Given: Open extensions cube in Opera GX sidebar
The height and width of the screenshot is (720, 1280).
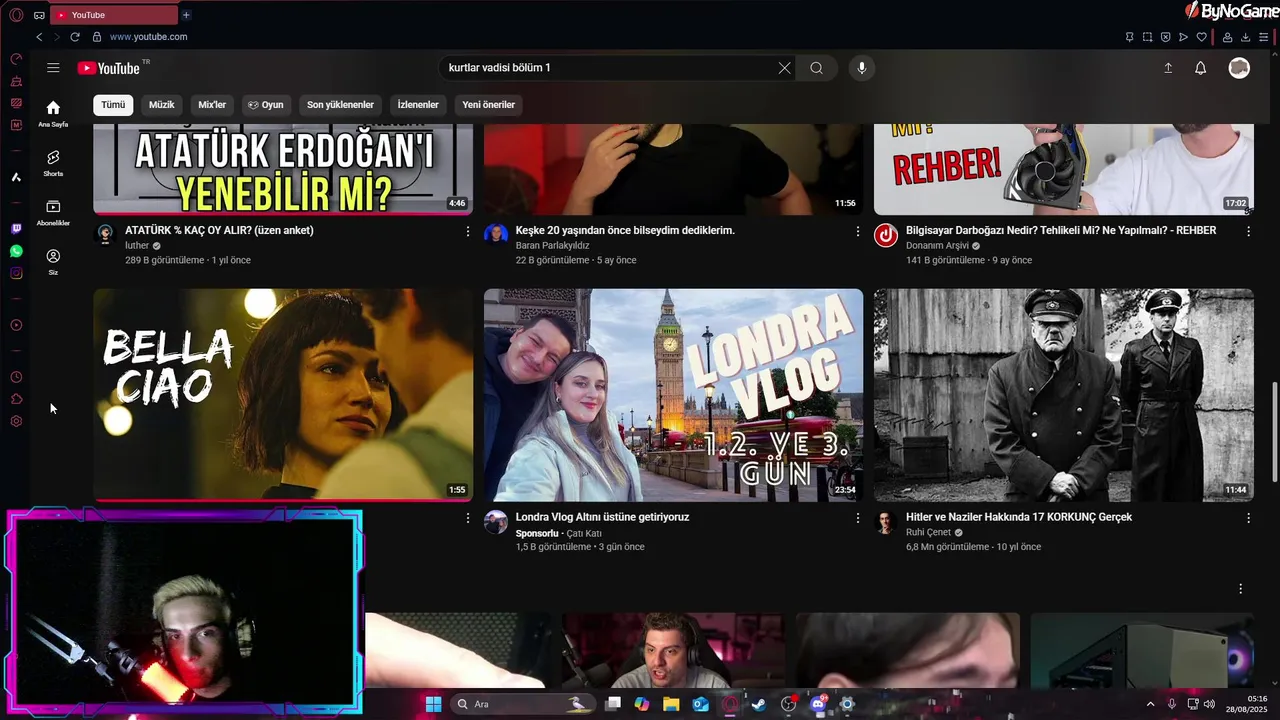Looking at the screenshot, I should [x=16, y=399].
